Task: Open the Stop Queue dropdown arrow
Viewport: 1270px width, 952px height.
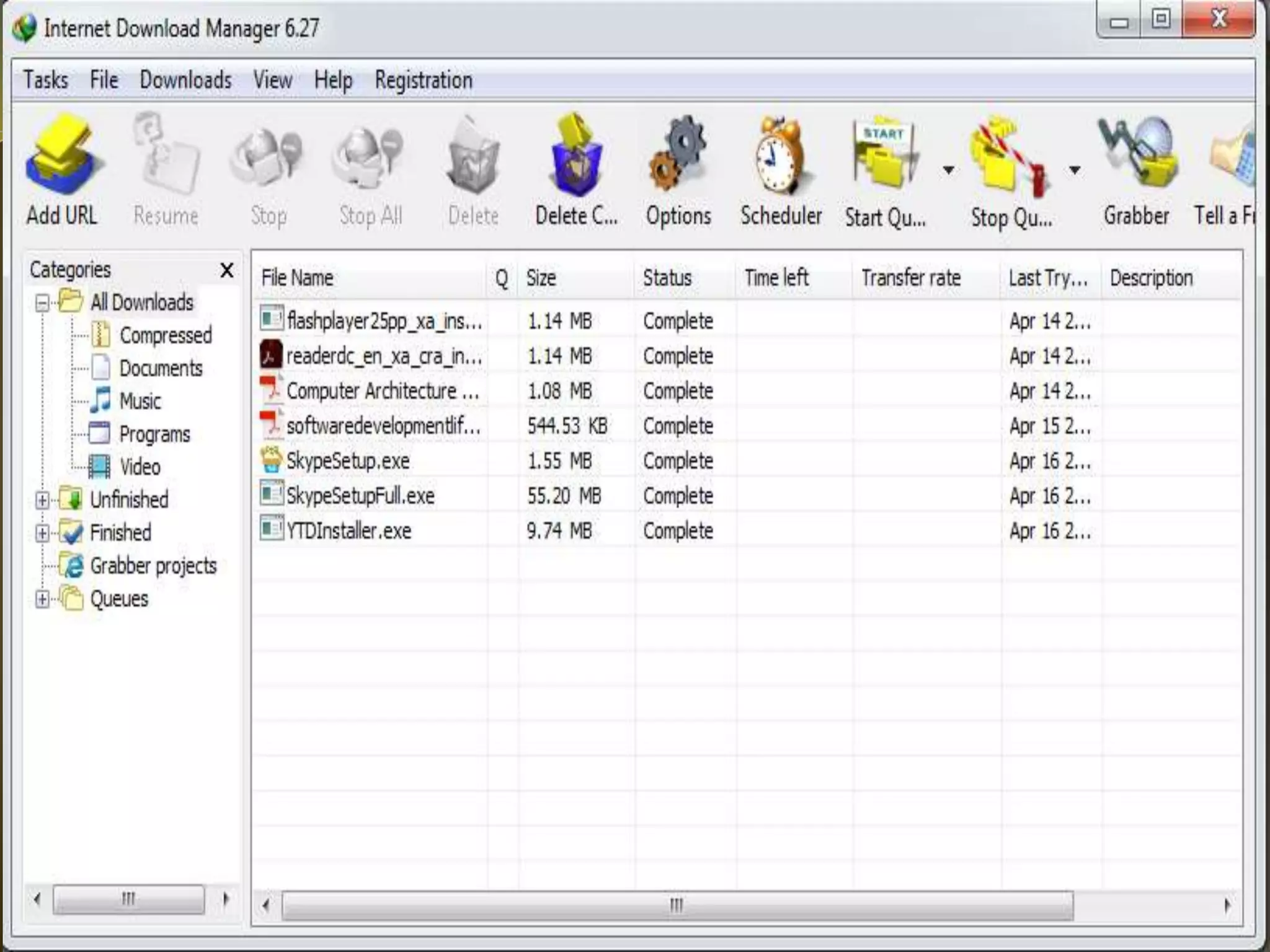Action: (1075, 169)
